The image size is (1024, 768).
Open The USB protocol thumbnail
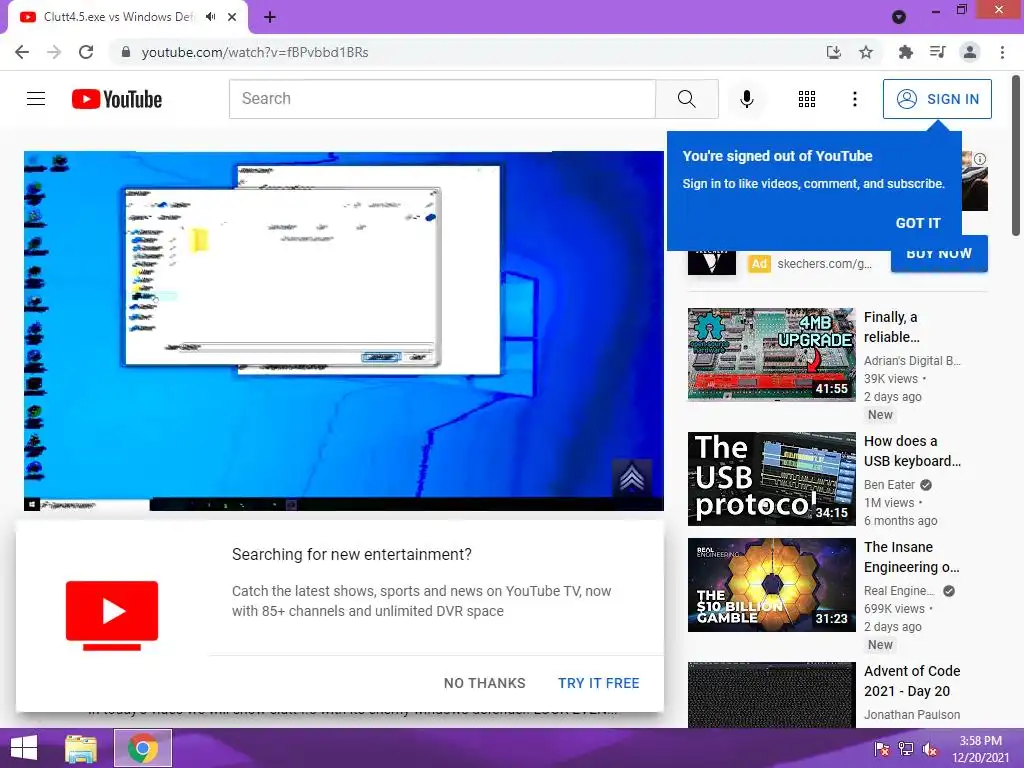pyautogui.click(x=771, y=479)
